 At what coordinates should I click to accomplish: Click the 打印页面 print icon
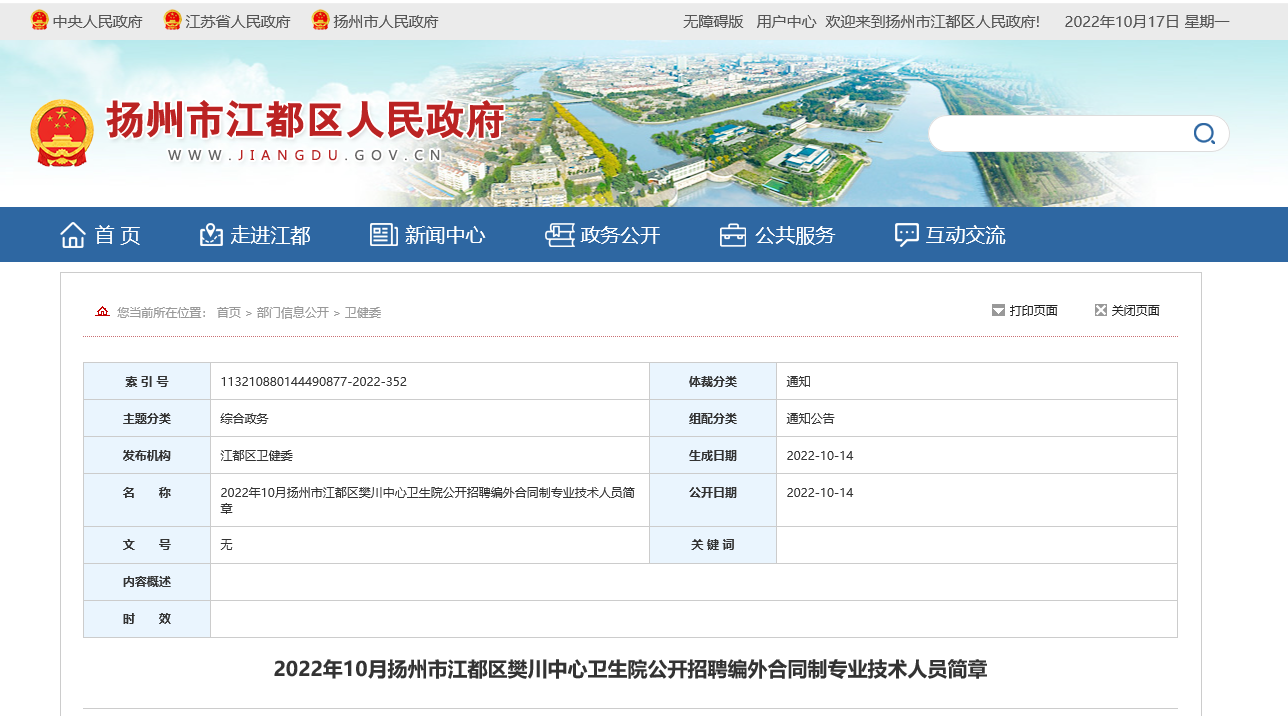click(998, 310)
